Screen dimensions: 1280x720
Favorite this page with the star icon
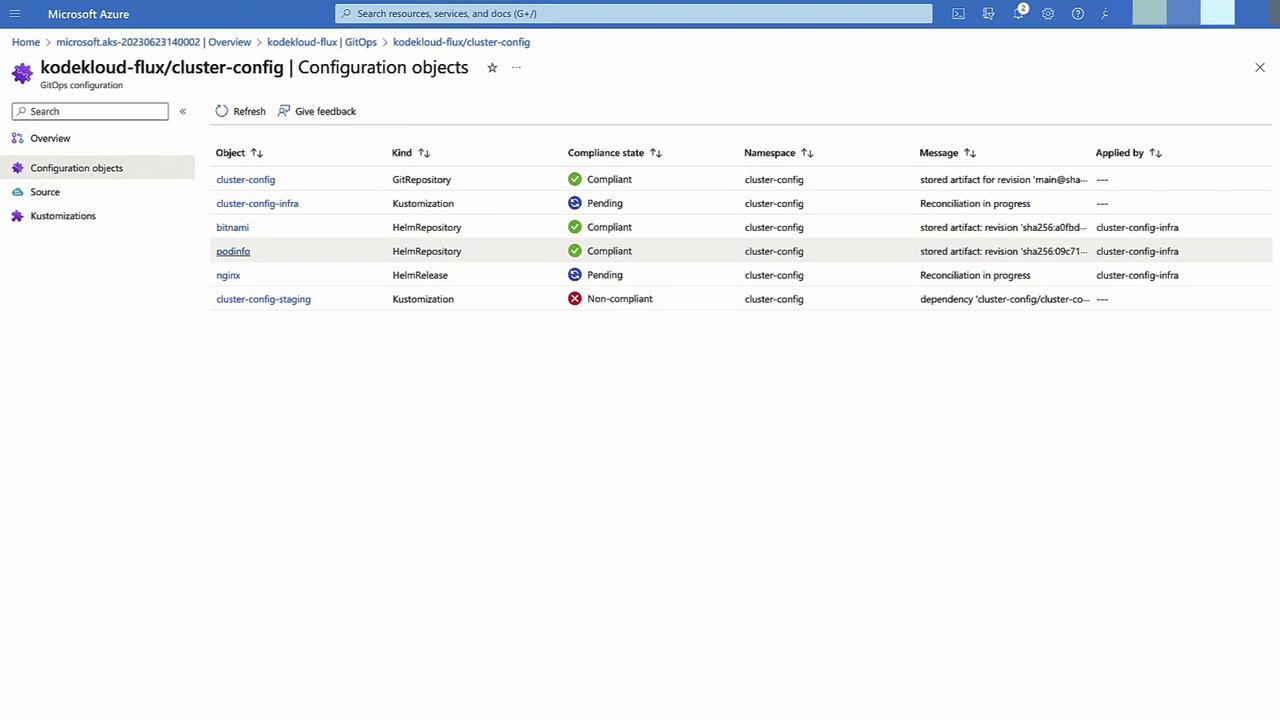click(492, 67)
